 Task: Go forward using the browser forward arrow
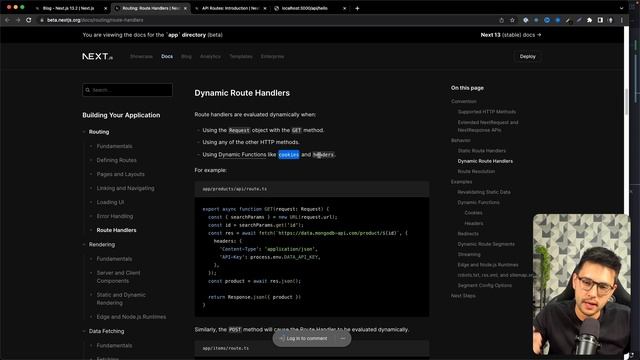pyautogui.click(x=18, y=20)
